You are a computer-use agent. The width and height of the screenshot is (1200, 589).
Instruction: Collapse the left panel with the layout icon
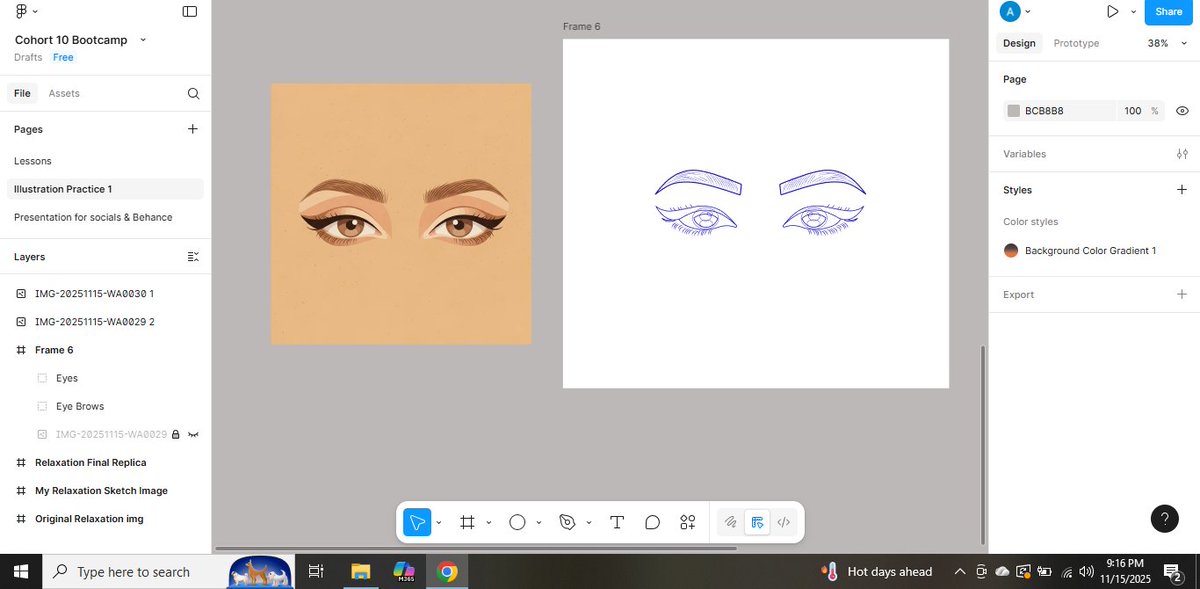(189, 11)
